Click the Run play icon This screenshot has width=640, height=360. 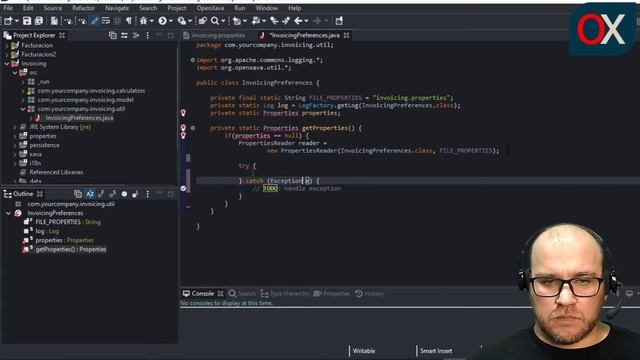162,21
